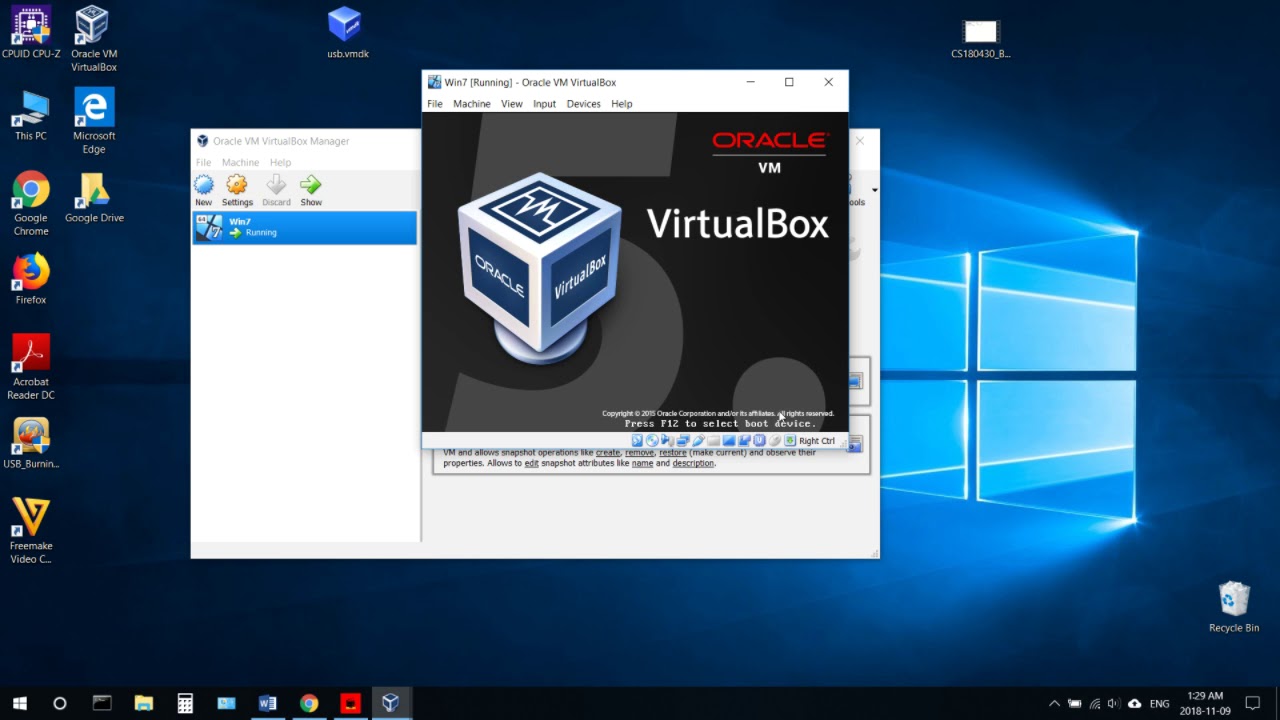Screen dimensions: 1280x720
Task: Click ENG language indicator in tray
Action: click(1159, 704)
